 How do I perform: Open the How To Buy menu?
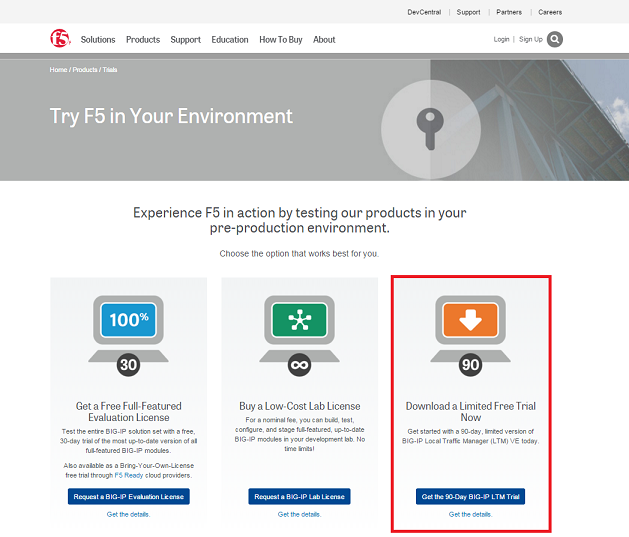pyautogui.click(x=281, y=40)
